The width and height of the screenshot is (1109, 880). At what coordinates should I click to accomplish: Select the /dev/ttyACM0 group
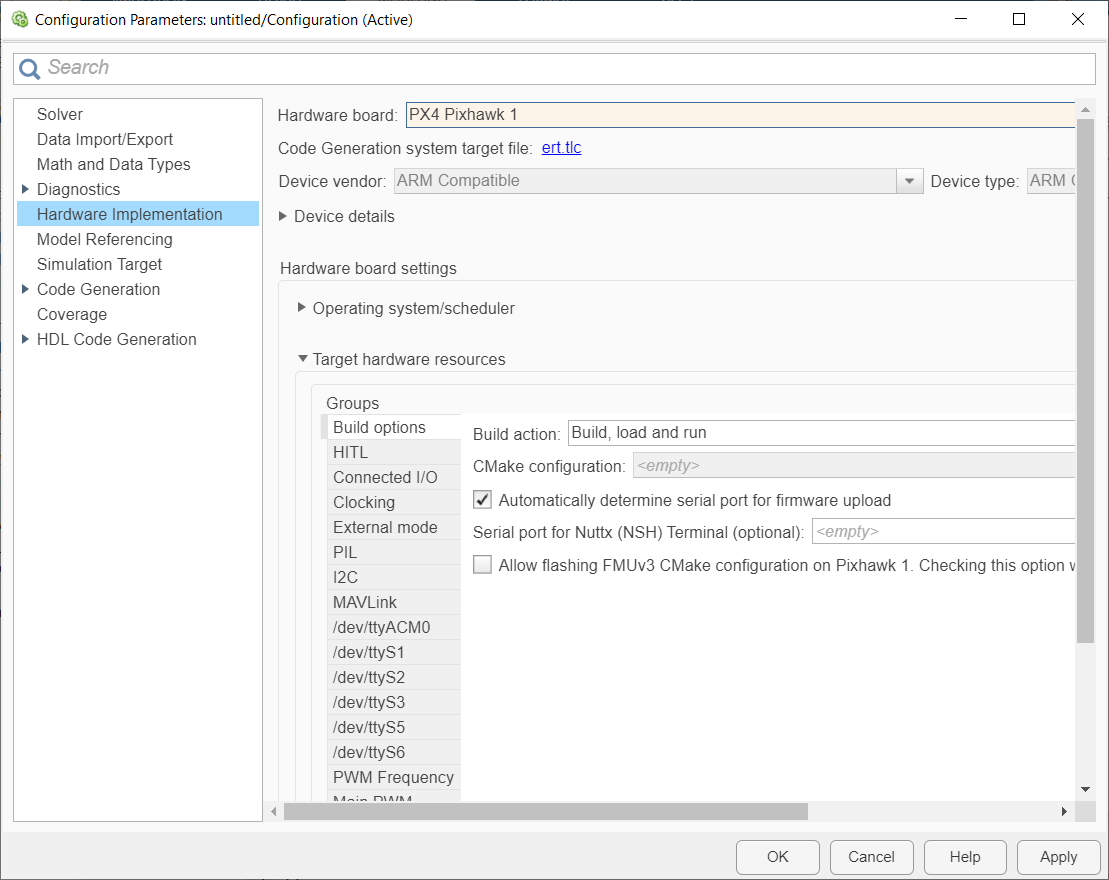pyautogui.click(x=394, y=627)
